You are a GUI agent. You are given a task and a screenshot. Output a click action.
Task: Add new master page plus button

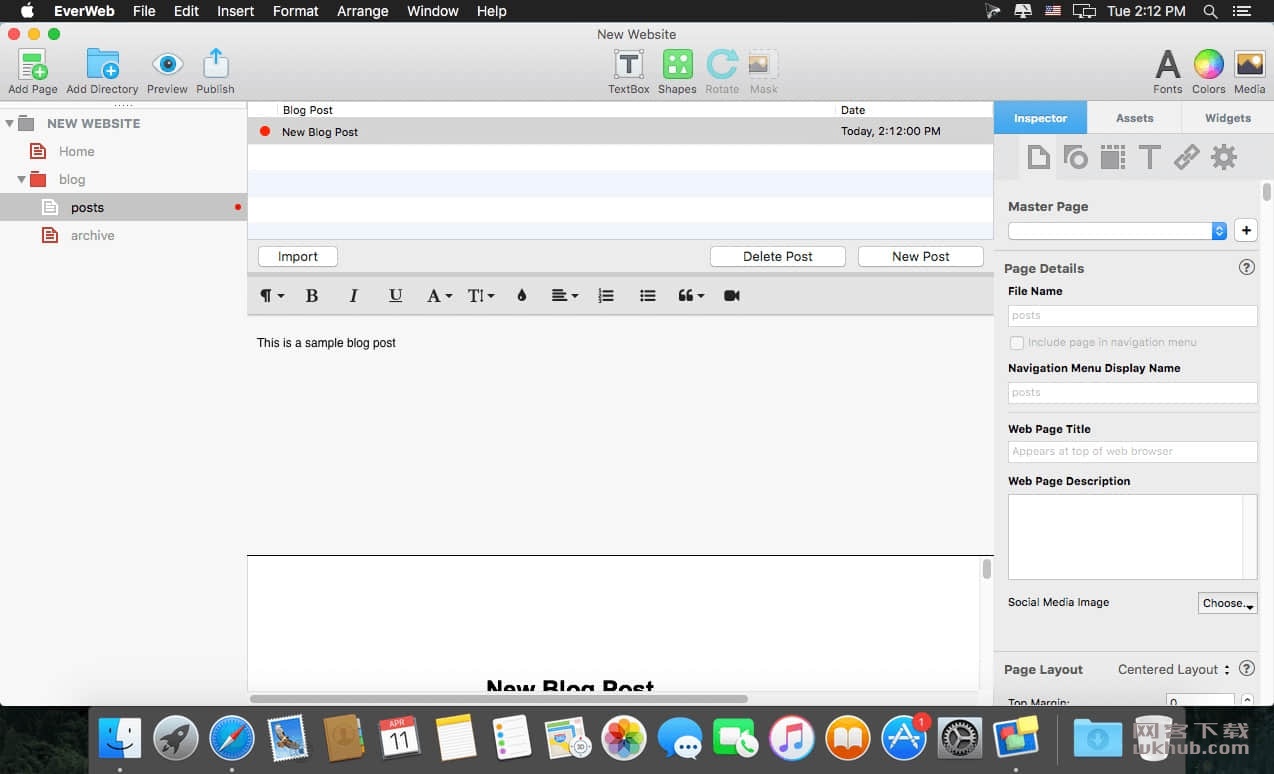coord(1246,231)
